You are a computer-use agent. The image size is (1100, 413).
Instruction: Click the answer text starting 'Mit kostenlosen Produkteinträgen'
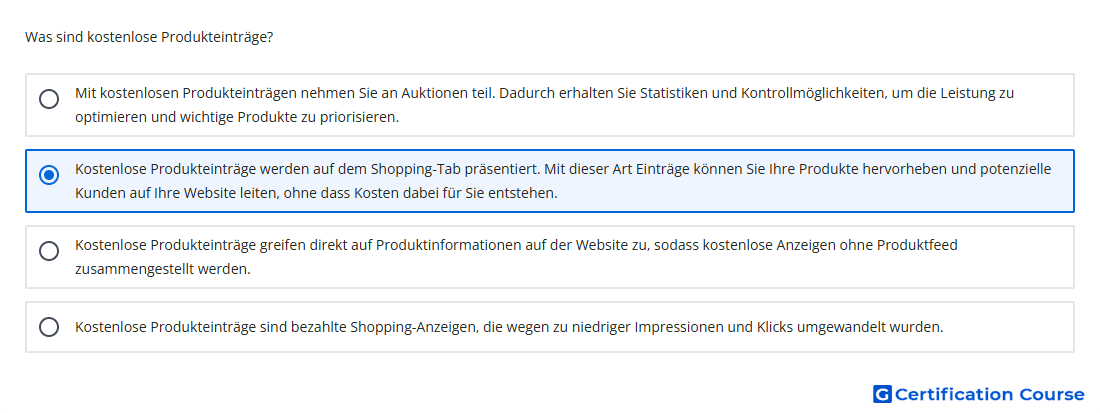pyautogui.click(x=300, y=93)
